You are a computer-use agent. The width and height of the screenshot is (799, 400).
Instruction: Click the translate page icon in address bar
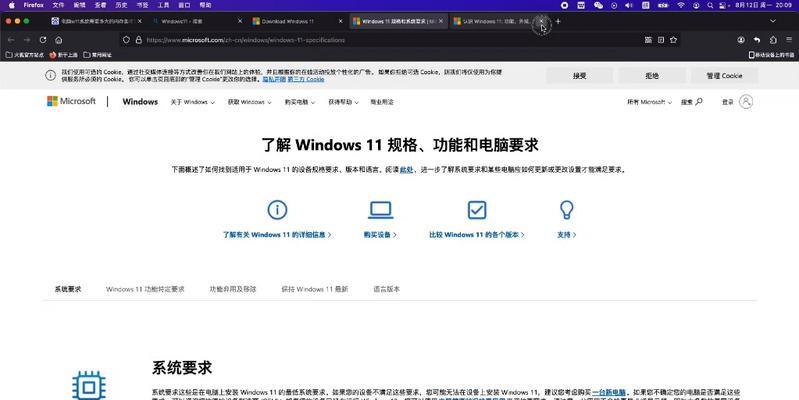(648, 40)
